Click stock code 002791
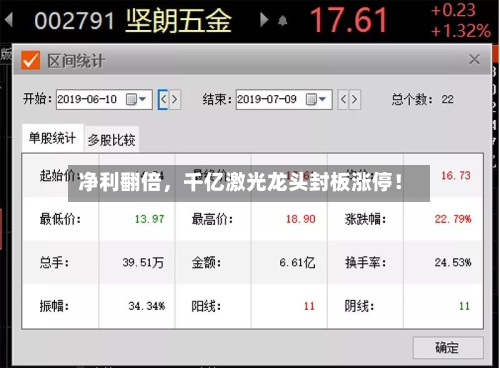The height and width of the screenshot is (368, 500). click(74, 21)
